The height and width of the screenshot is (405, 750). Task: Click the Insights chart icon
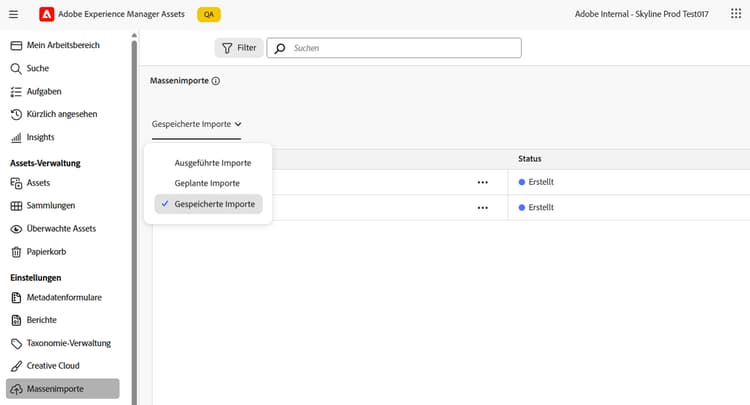16,137
